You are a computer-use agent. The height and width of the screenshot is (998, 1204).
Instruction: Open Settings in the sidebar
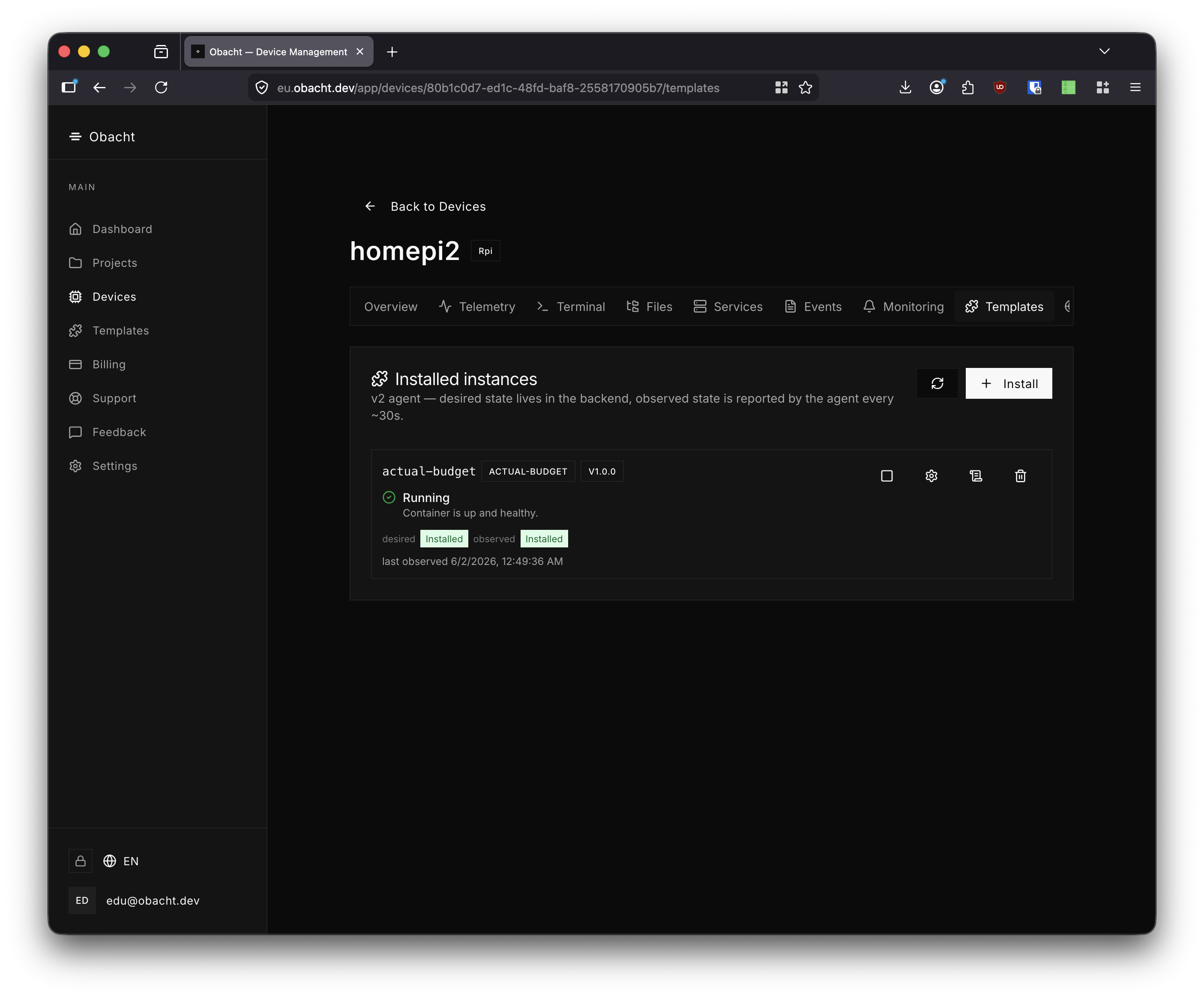(x=103, y=466)
